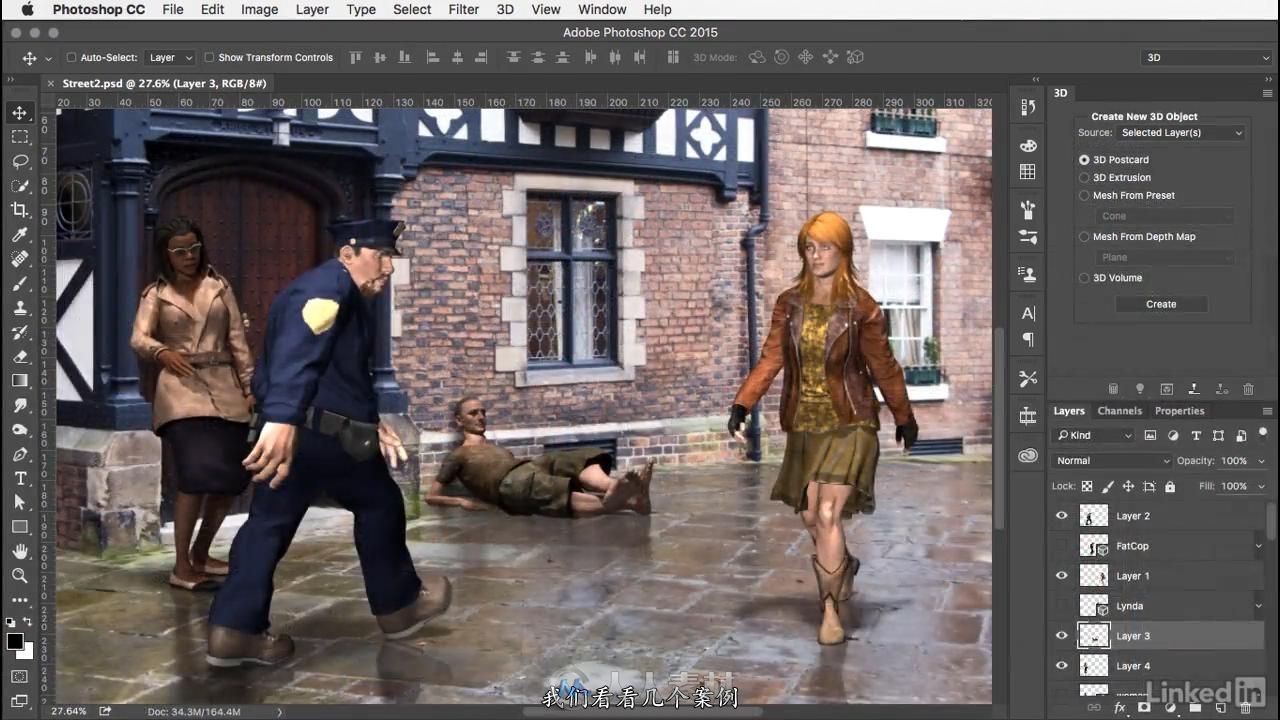Click the lock all padlock icon
1280x720 pixels.
click(1170, 486)
